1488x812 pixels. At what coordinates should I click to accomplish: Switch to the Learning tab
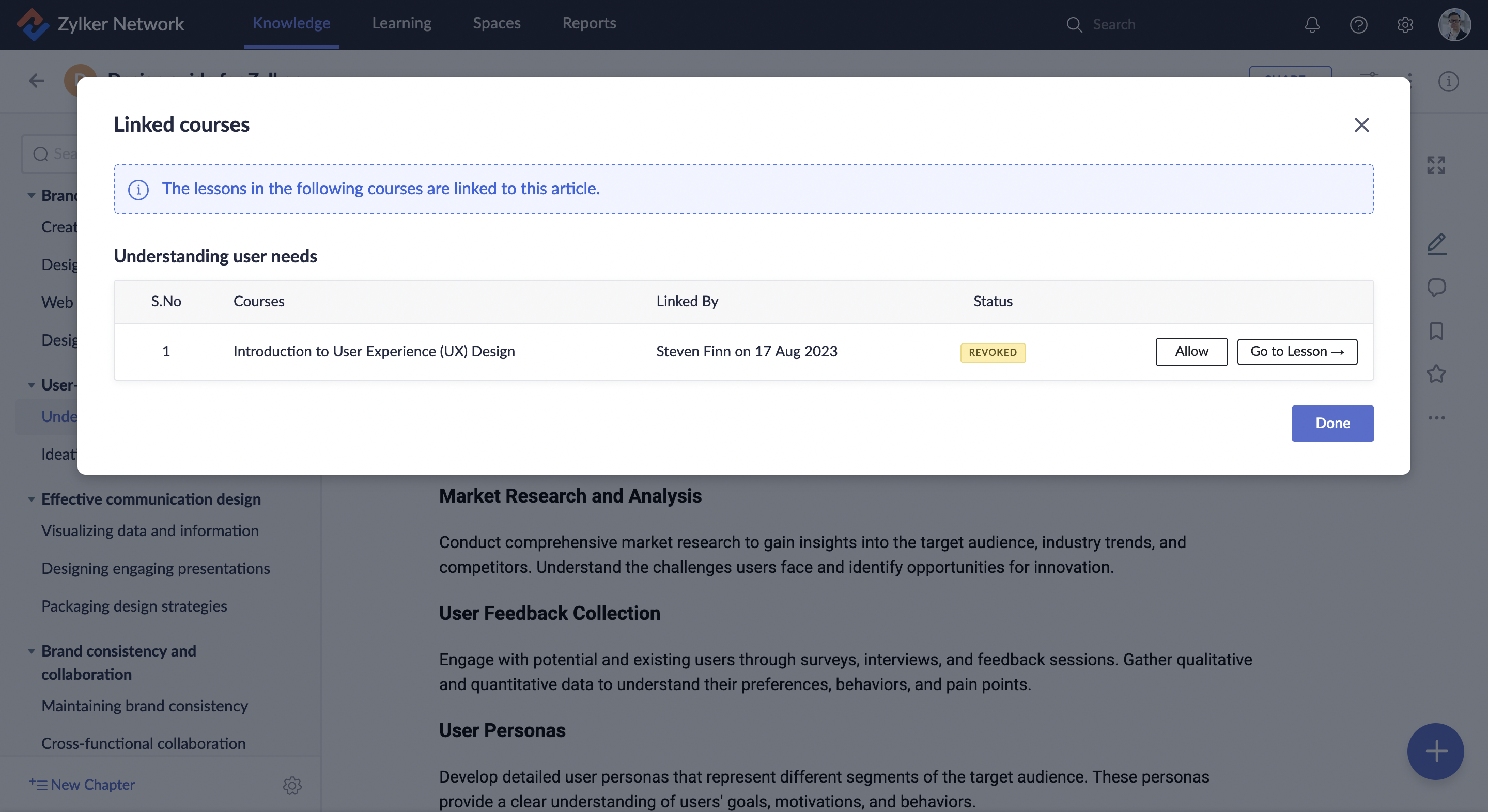pyautogui.click(x=401, y=23)
